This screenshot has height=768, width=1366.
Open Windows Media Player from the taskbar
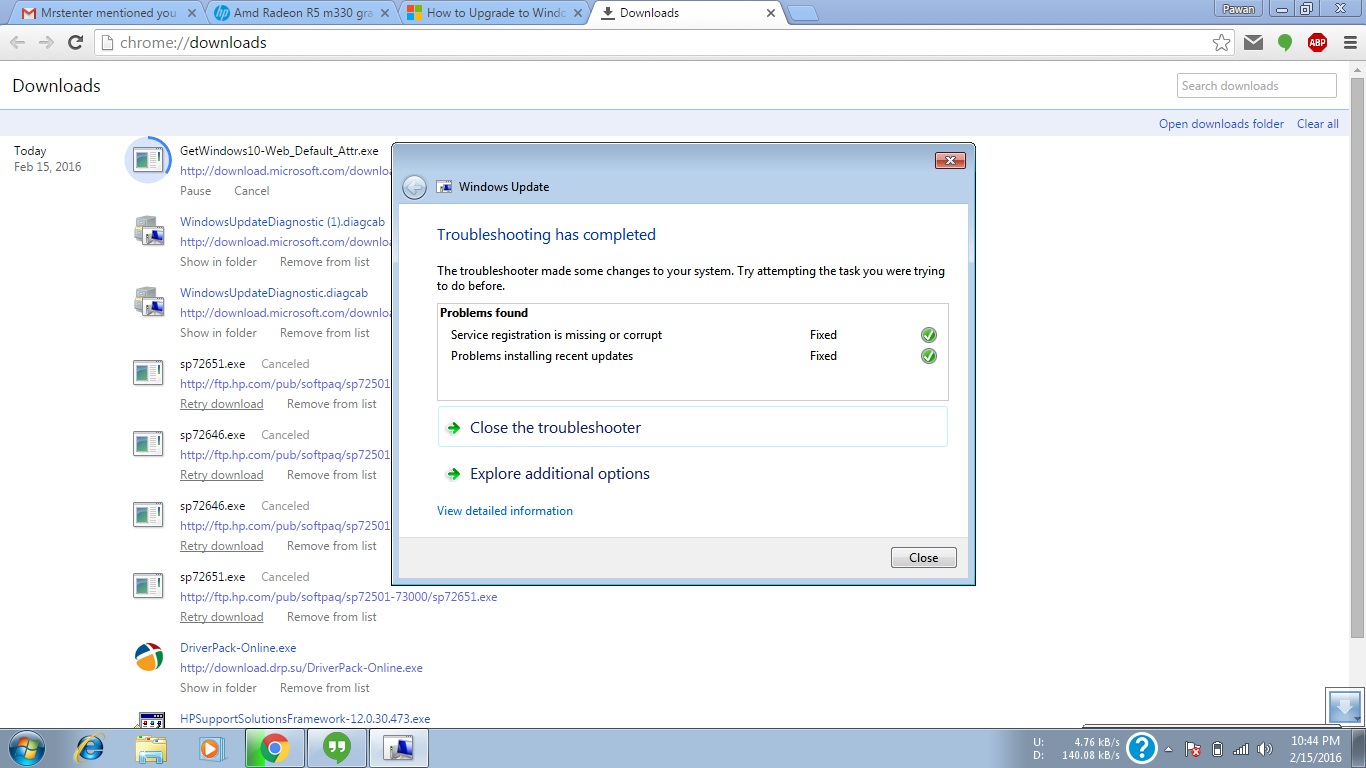(x=211, y=748)
